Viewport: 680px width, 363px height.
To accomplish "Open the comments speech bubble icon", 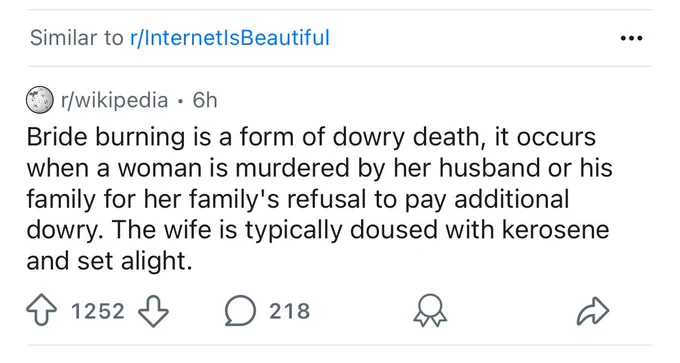I will coord(240,311).
